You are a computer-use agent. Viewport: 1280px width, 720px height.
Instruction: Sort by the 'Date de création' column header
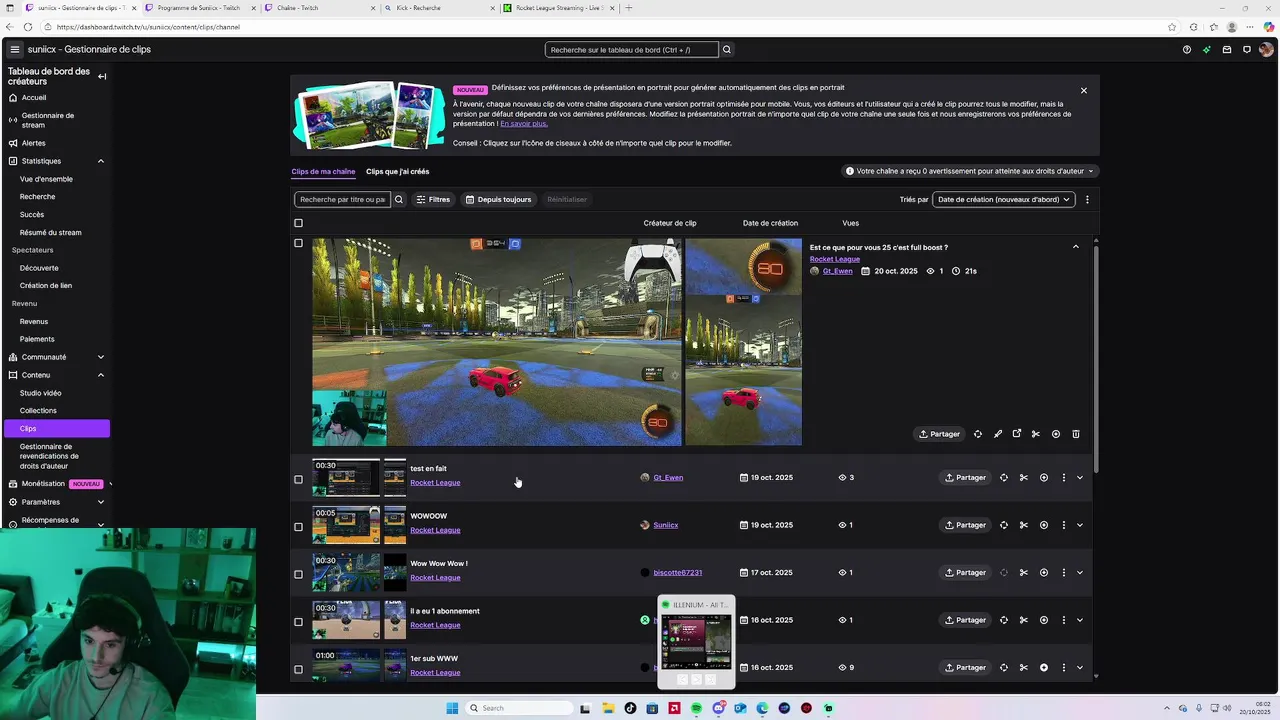770,223
